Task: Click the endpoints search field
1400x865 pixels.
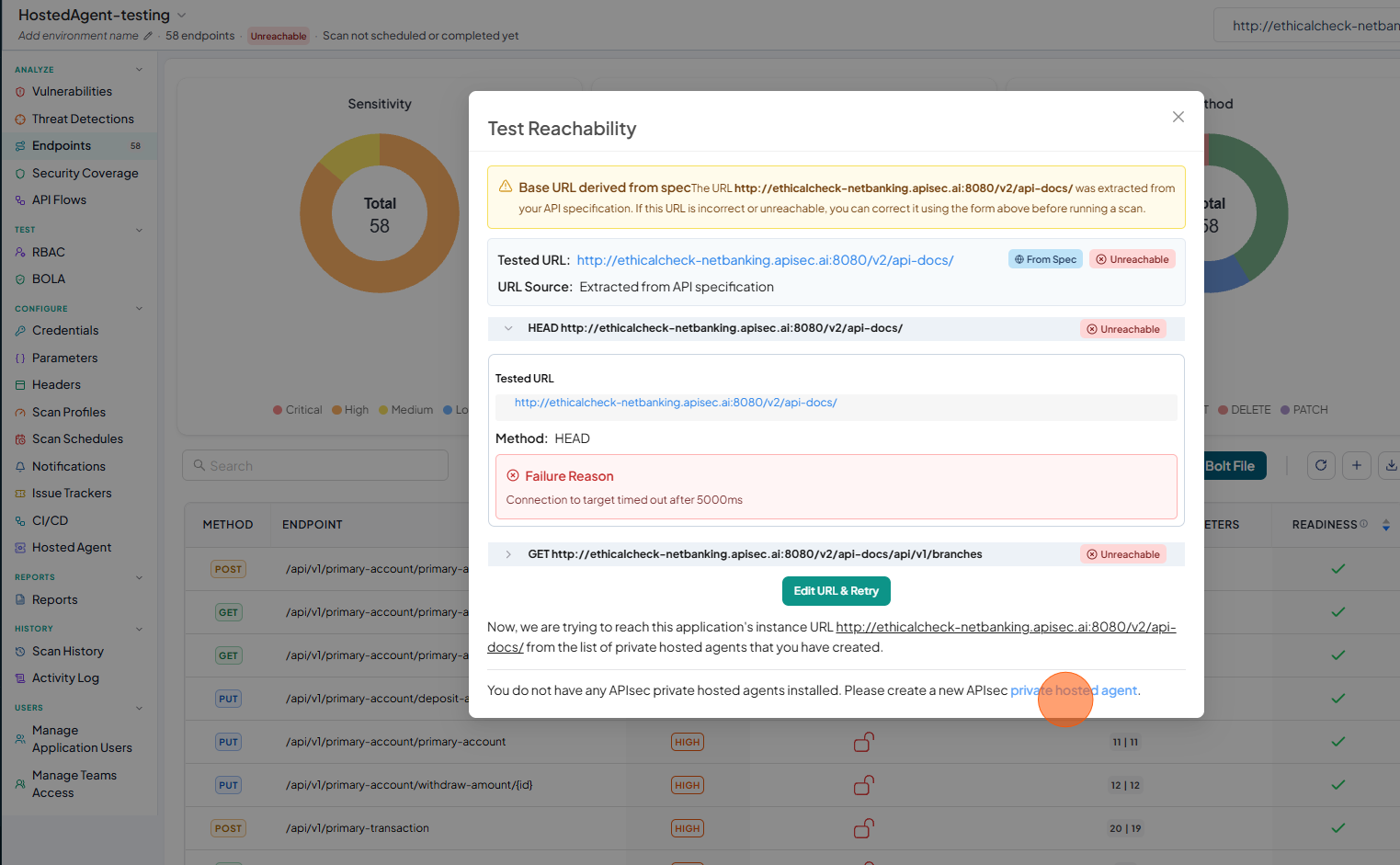Action: pos(315,465)
